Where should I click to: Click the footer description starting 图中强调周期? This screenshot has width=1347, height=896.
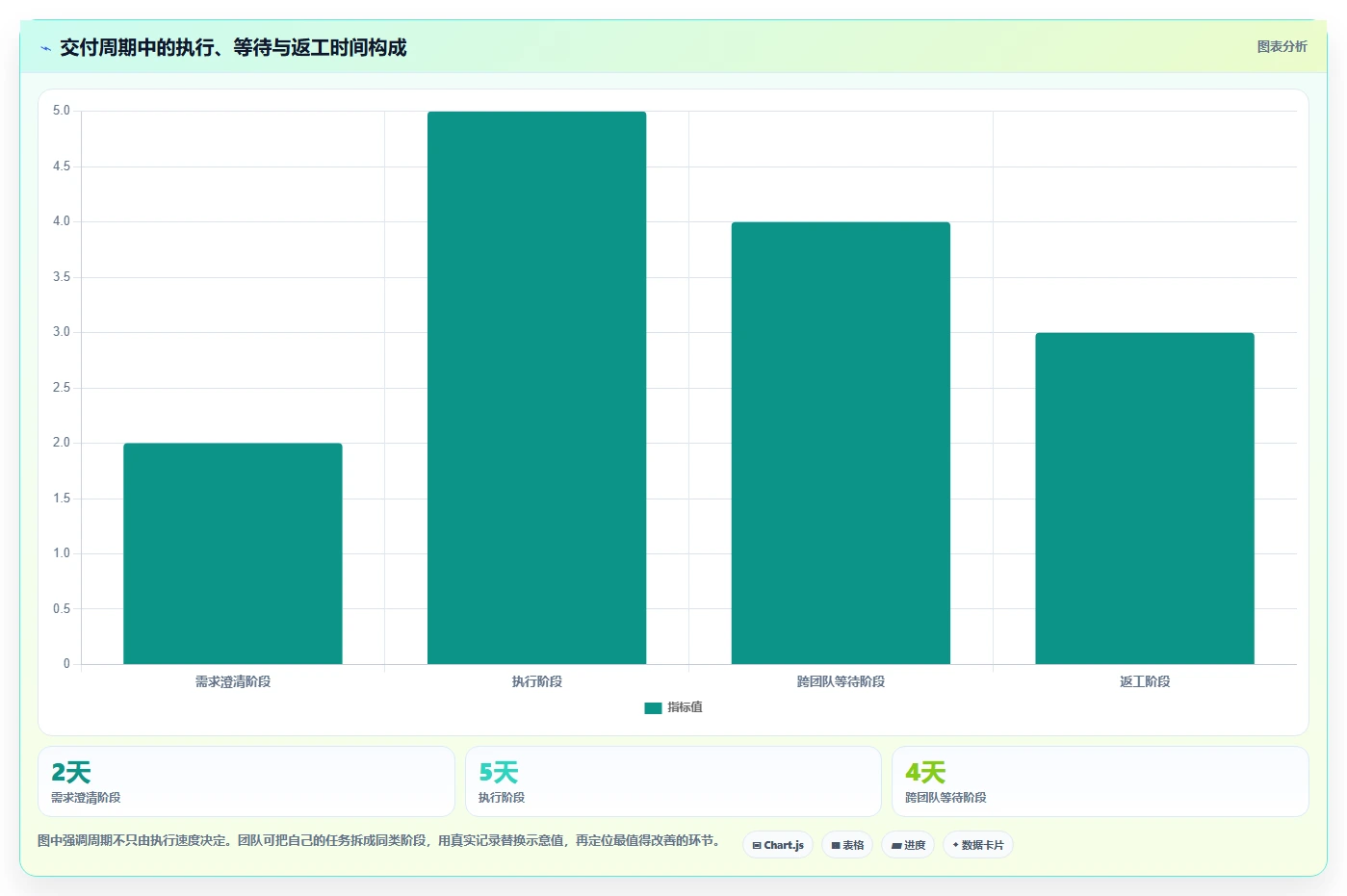click(378, 840)
